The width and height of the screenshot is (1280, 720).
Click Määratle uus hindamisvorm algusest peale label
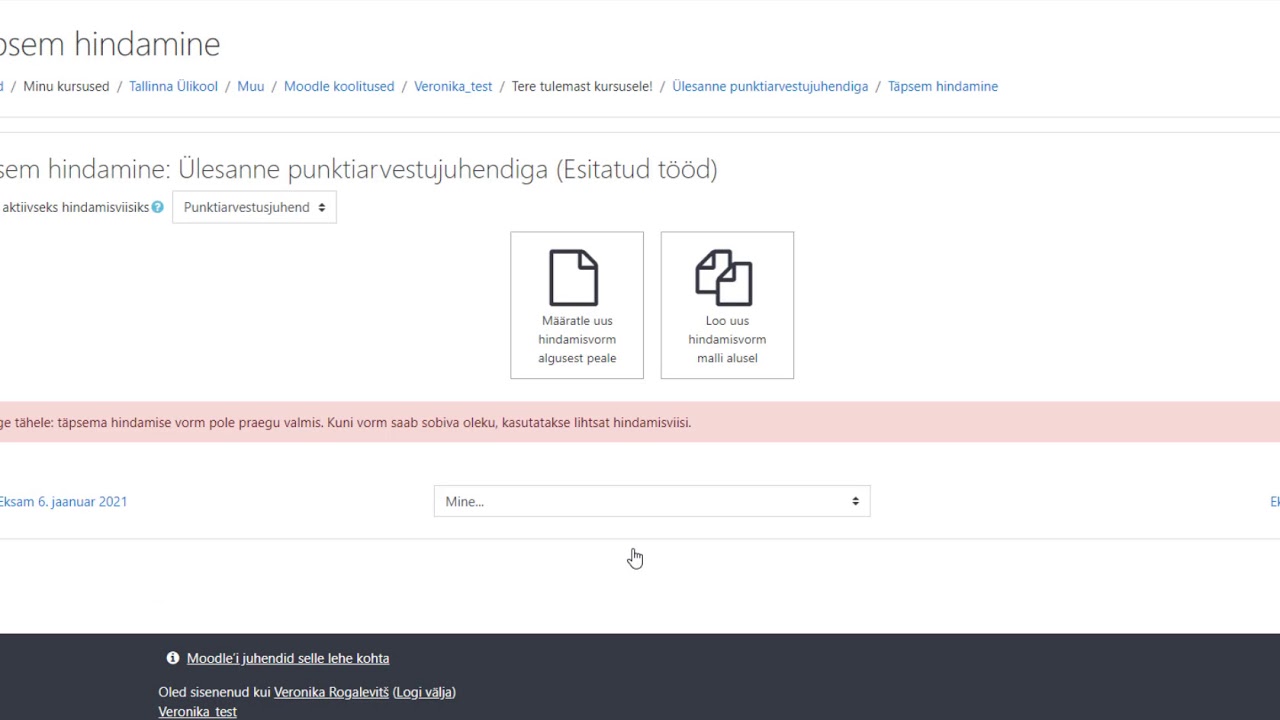click(577, 339)
